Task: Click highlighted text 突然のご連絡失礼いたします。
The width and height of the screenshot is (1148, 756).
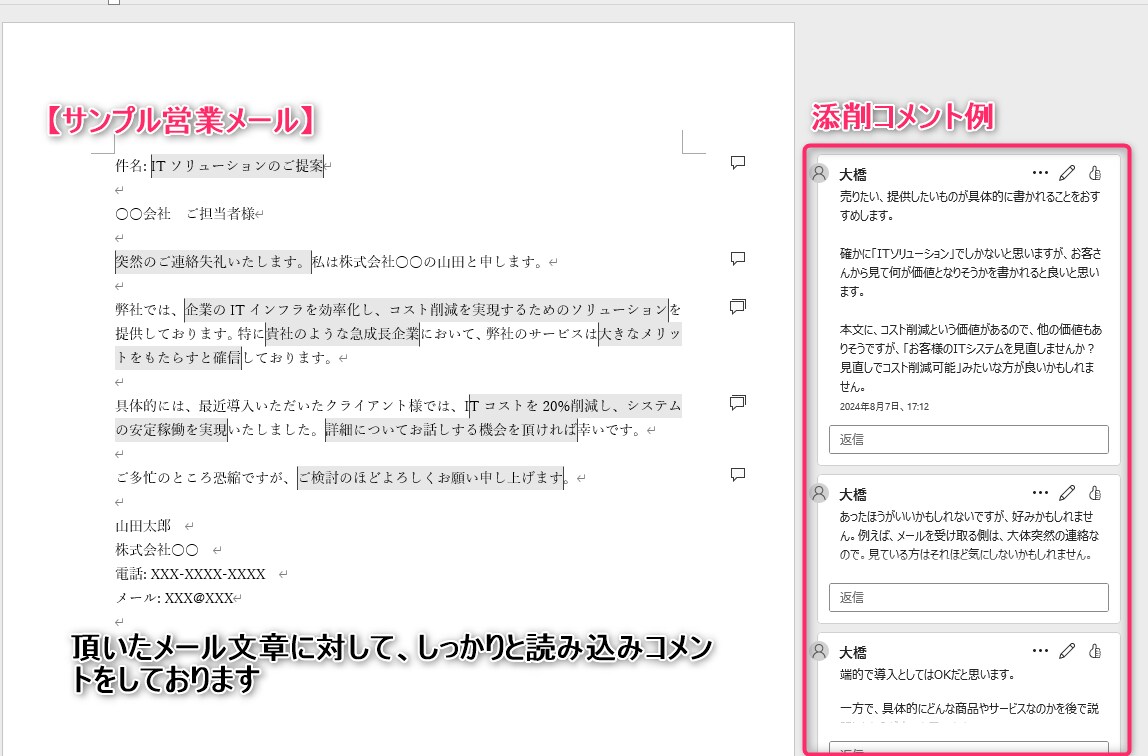Action: coord(213,261)
